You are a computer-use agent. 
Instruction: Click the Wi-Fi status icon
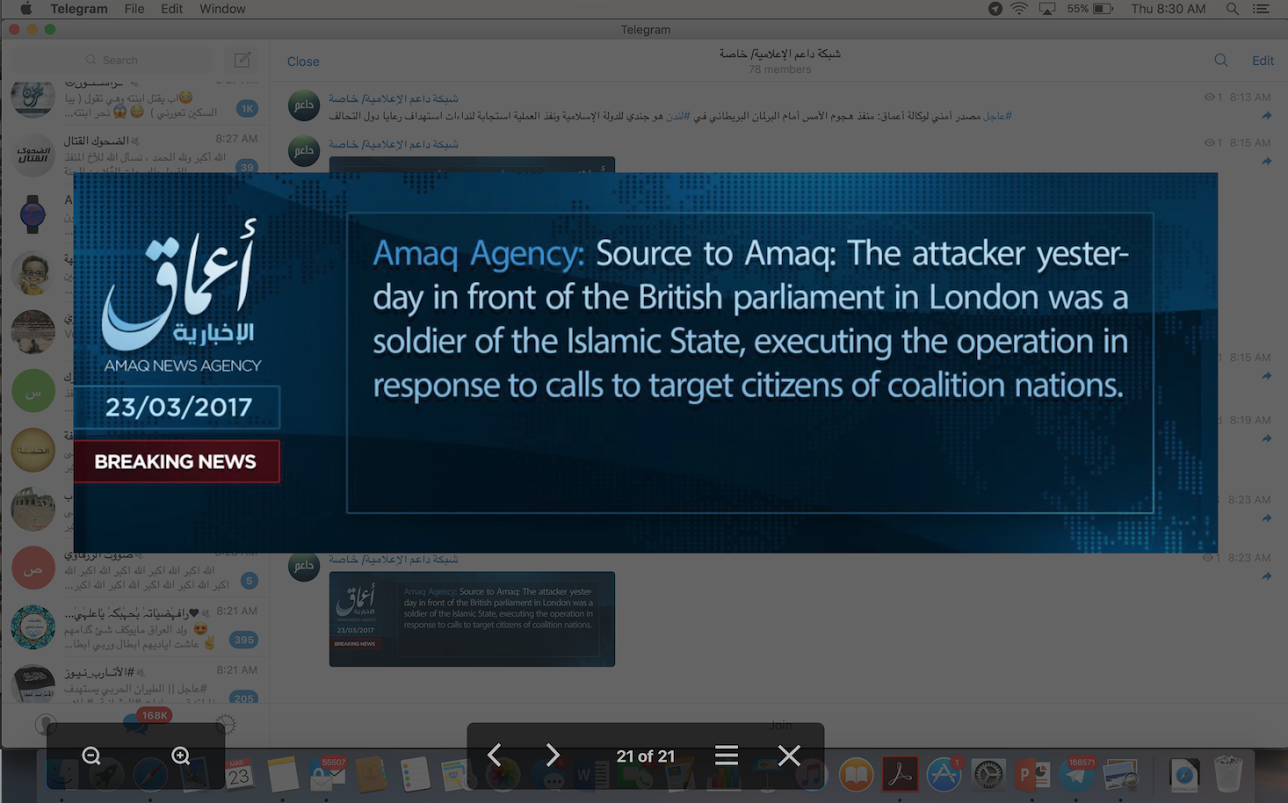coord(1019,9)
